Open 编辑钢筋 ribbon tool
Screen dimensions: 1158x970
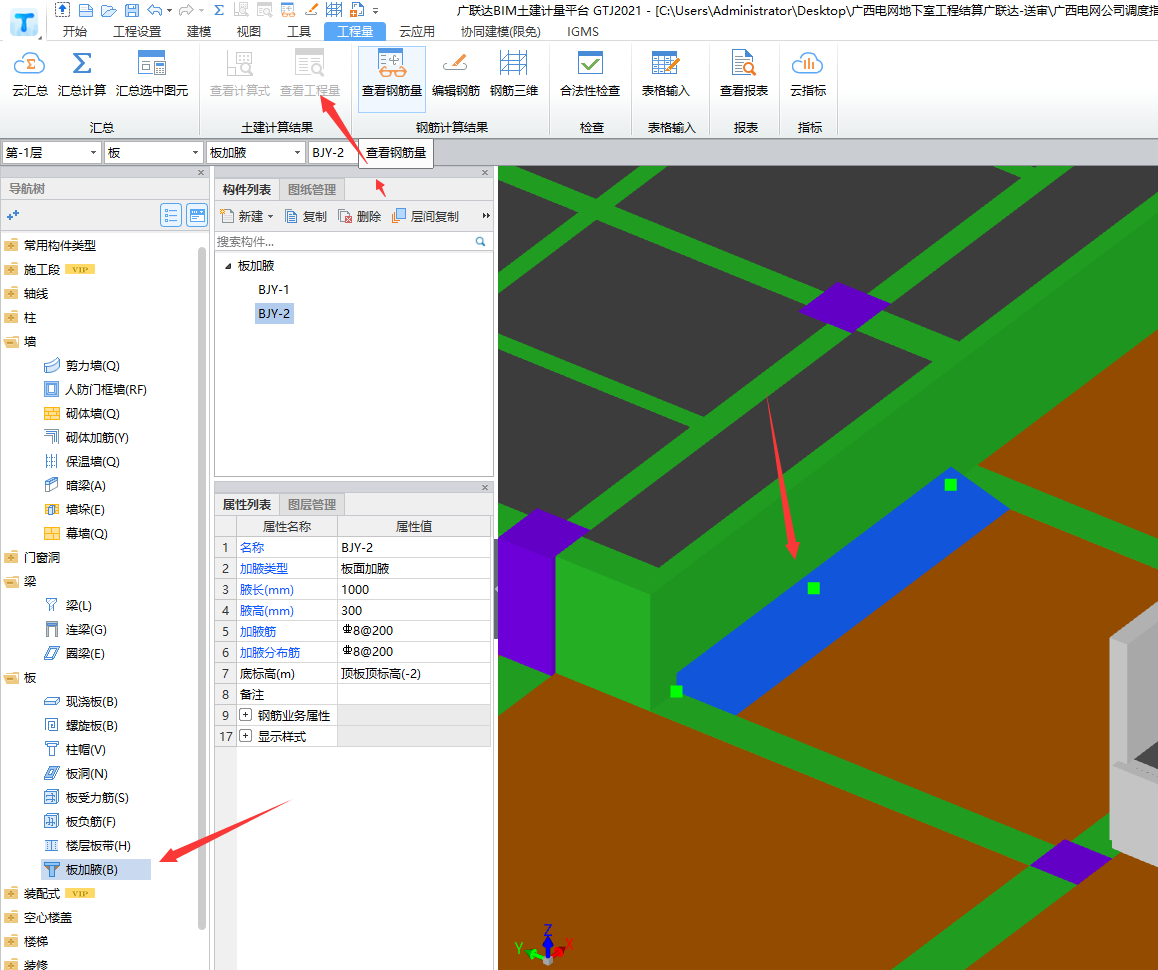(x=456, y=75)
